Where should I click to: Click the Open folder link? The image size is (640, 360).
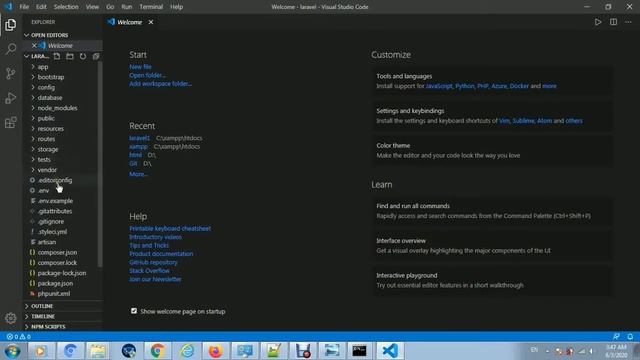[147, 75]
